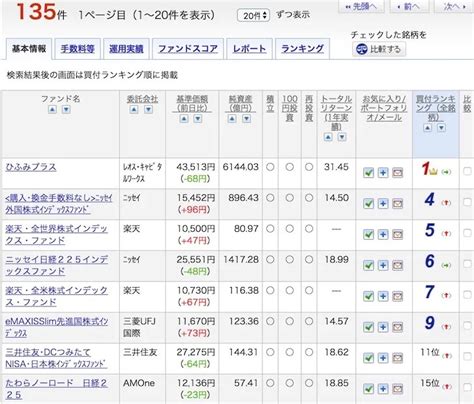474x404 pixels.
Task: Select the 基本情報 tab
Action: (29, 49)
